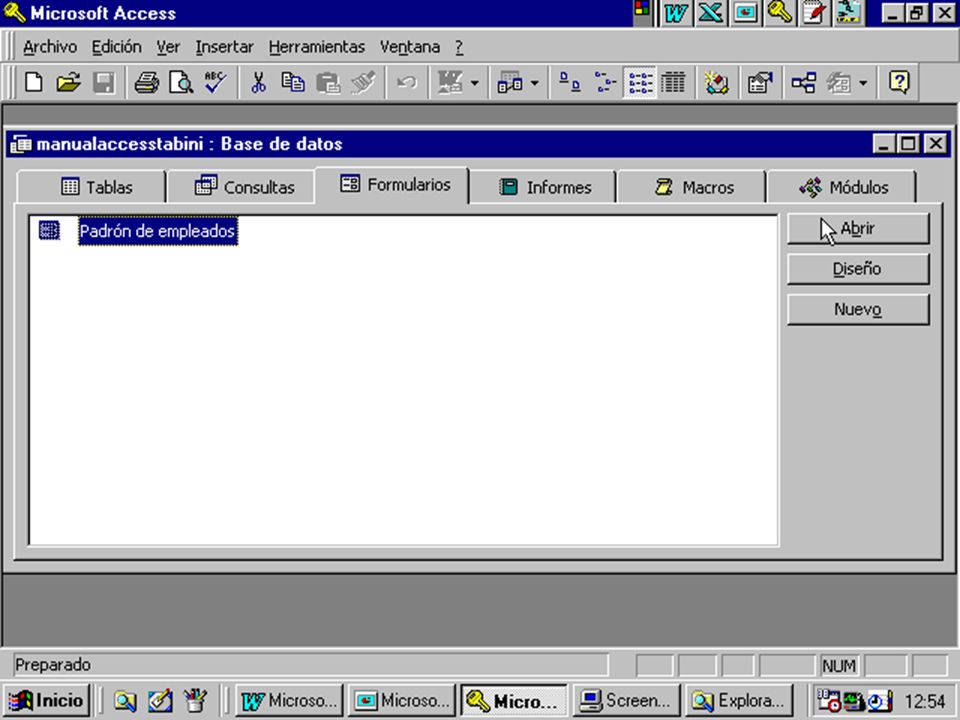Viewport: 960px width, 720px height.
Task: Toggle the List view button
Action: click(x=640, y=82)
